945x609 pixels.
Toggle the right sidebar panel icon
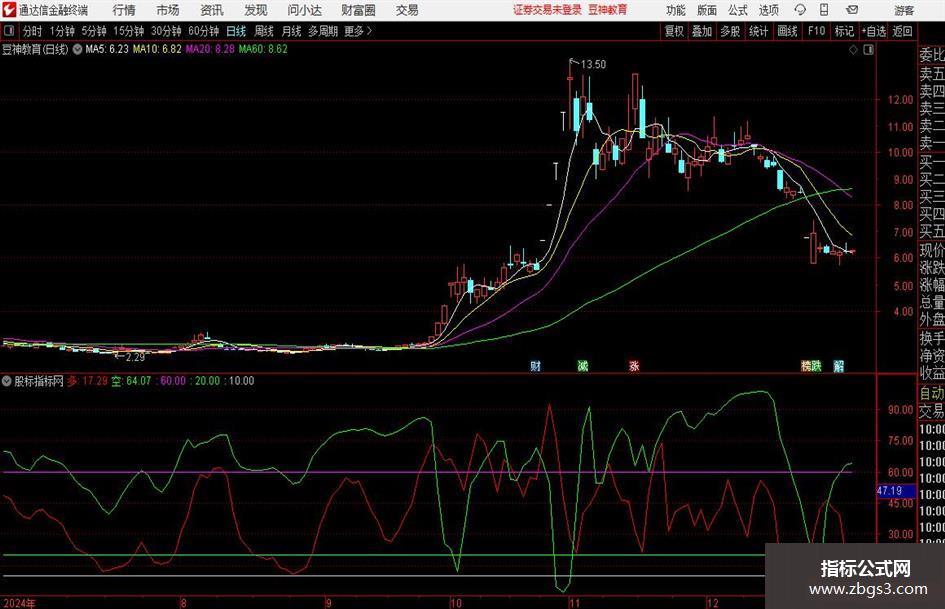tap(868, 50)
